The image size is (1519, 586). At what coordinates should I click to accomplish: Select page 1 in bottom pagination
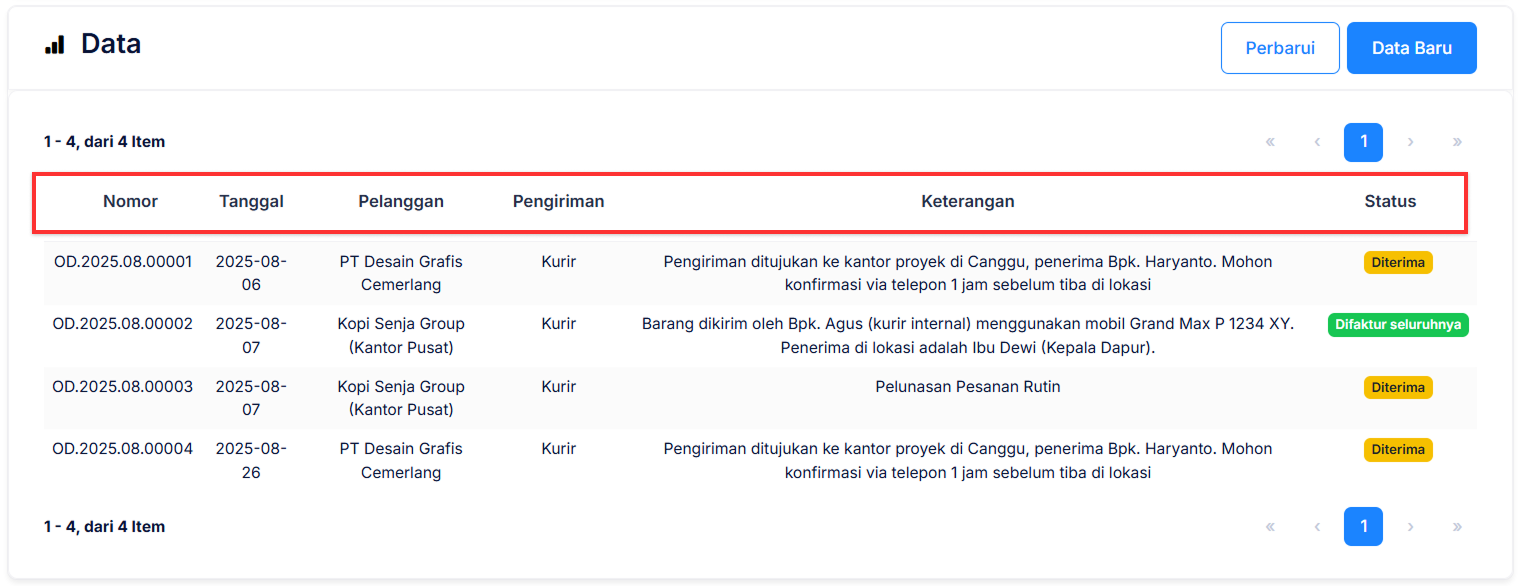click(1363, 526)
